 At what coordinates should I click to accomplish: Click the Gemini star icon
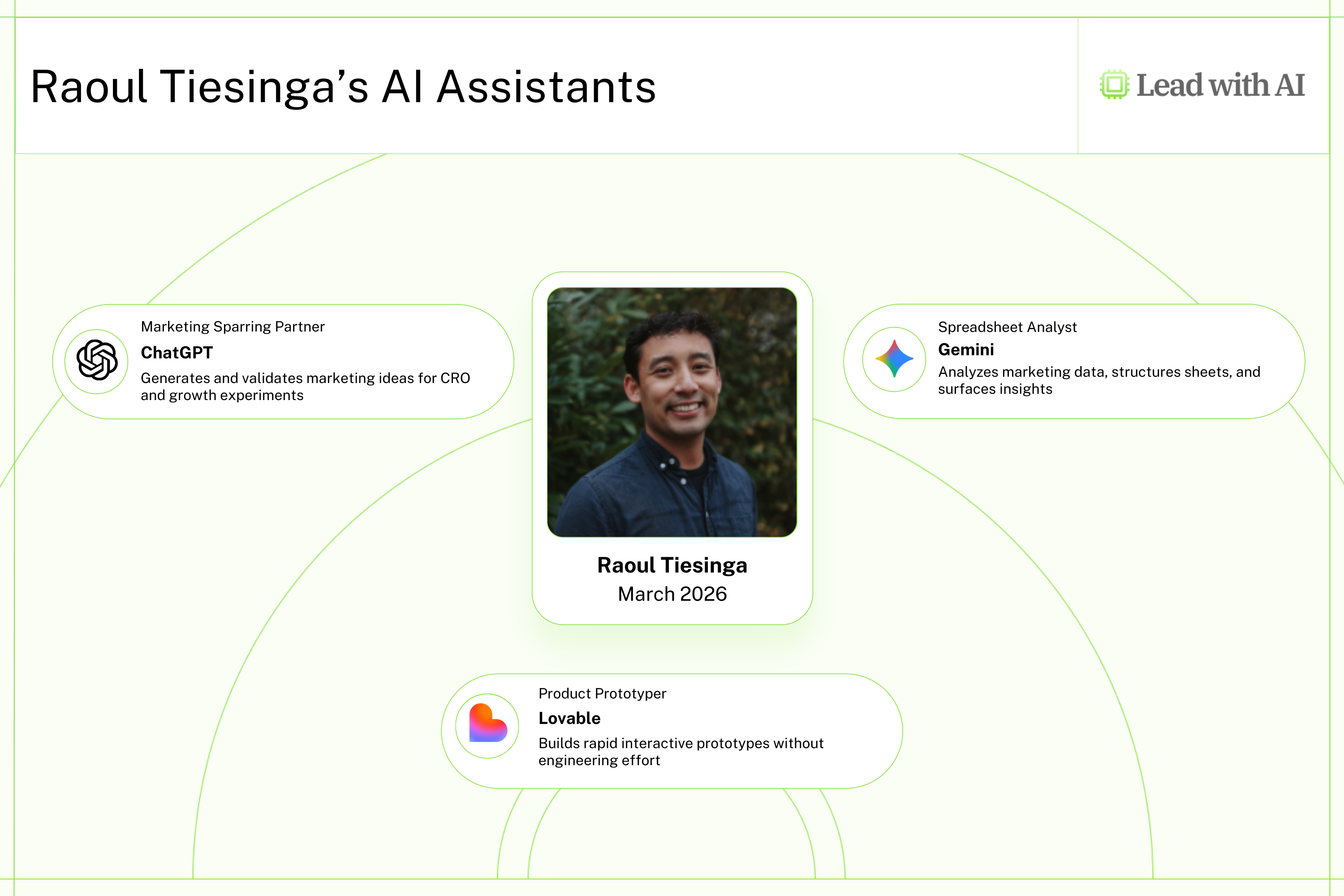[894, 359]
